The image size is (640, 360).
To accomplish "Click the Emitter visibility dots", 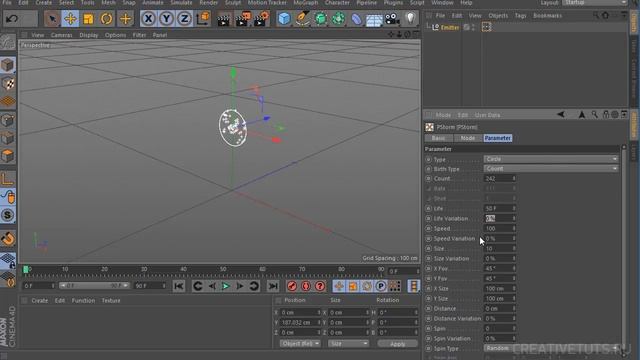I will click(473, 27).
